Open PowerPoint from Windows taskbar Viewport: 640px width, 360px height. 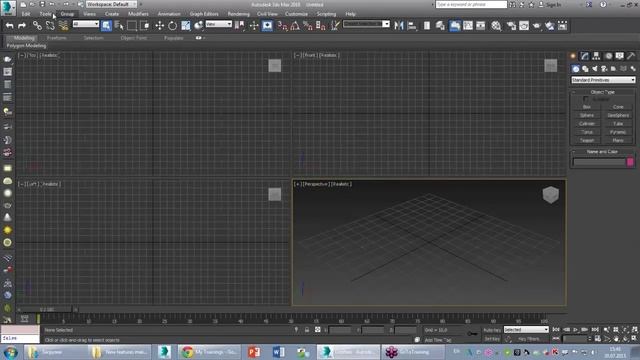254,351
